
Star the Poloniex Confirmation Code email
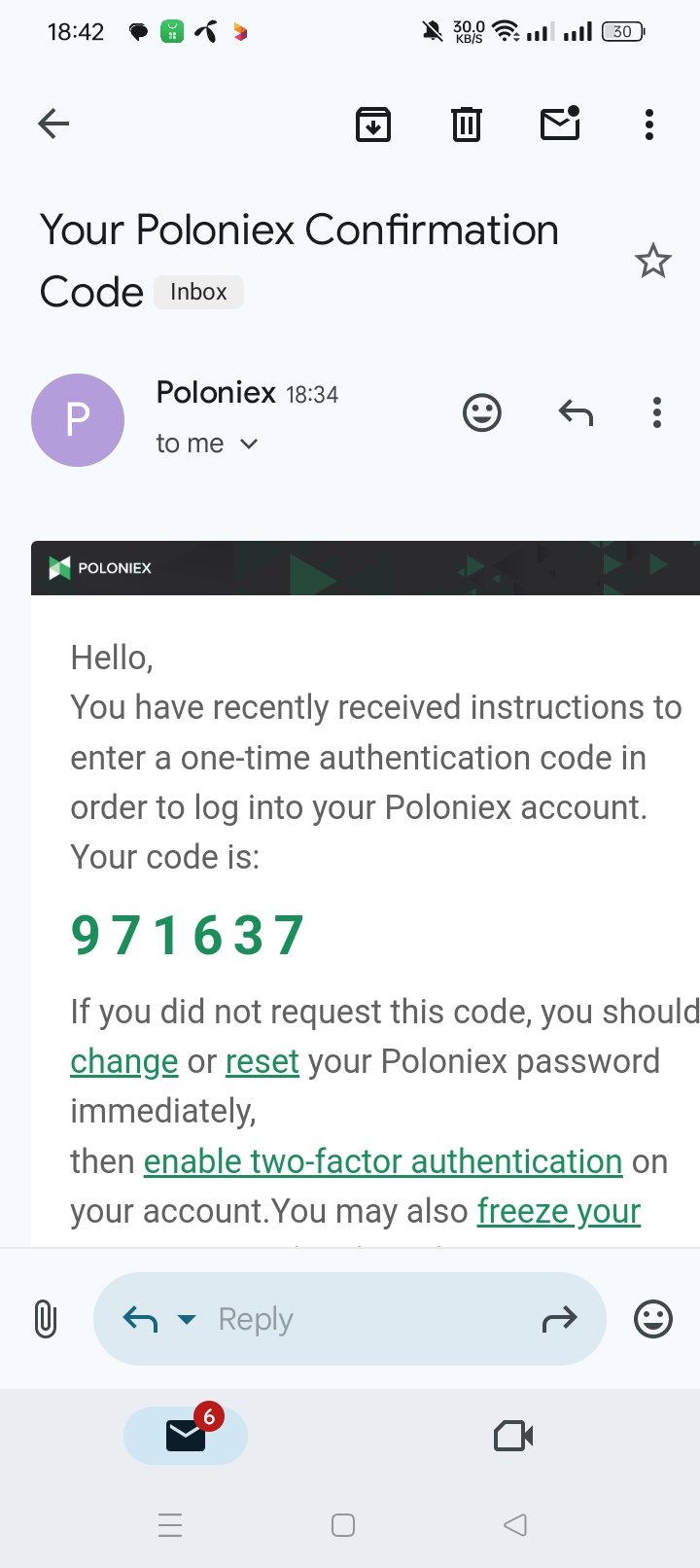(x=653, y=261)
